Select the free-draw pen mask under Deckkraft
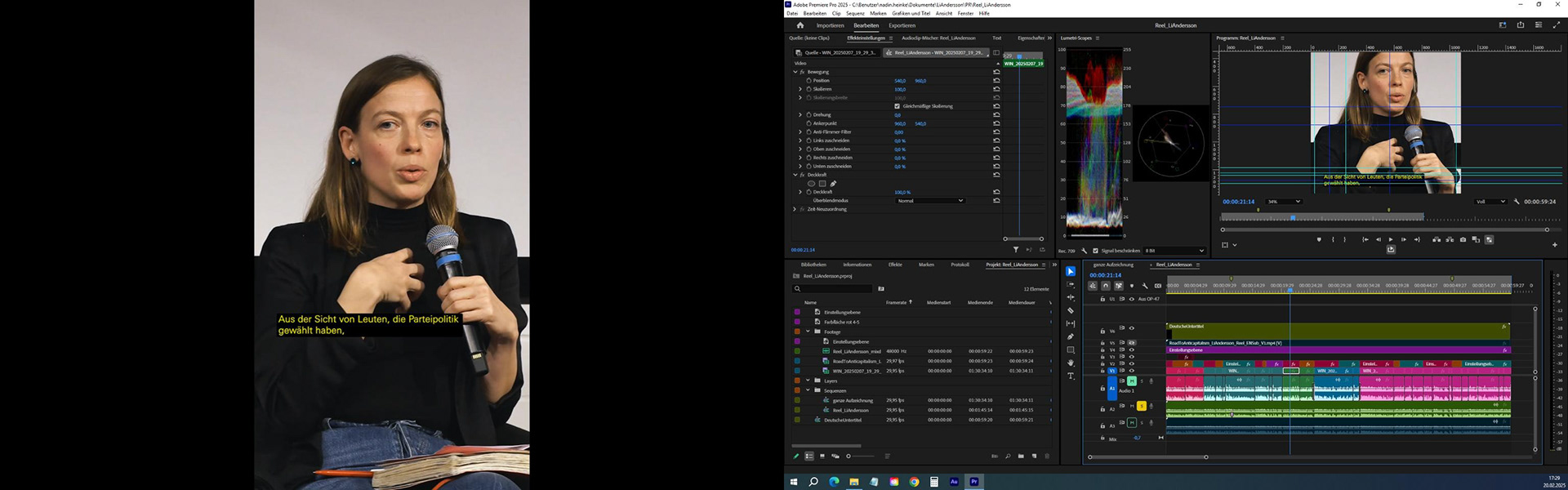This screenshot has width=1568, height=490. 833,184
